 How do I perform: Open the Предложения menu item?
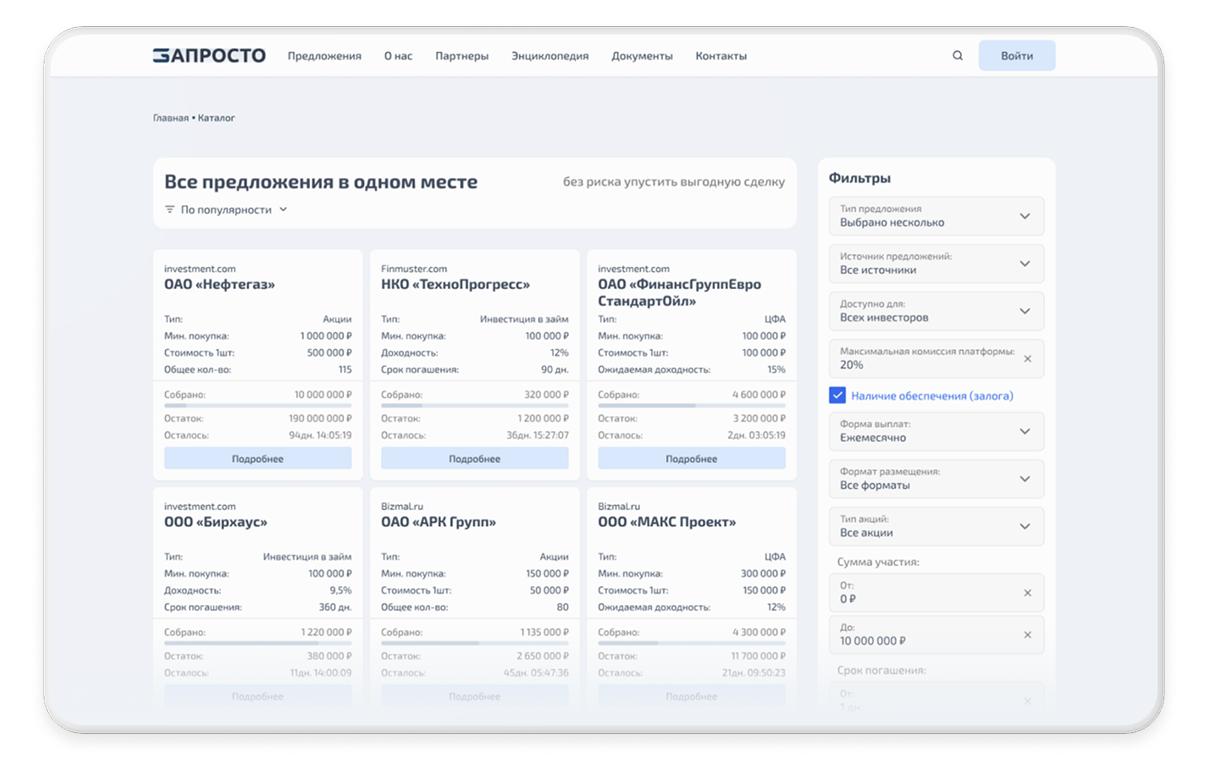(x=324, y=56)
